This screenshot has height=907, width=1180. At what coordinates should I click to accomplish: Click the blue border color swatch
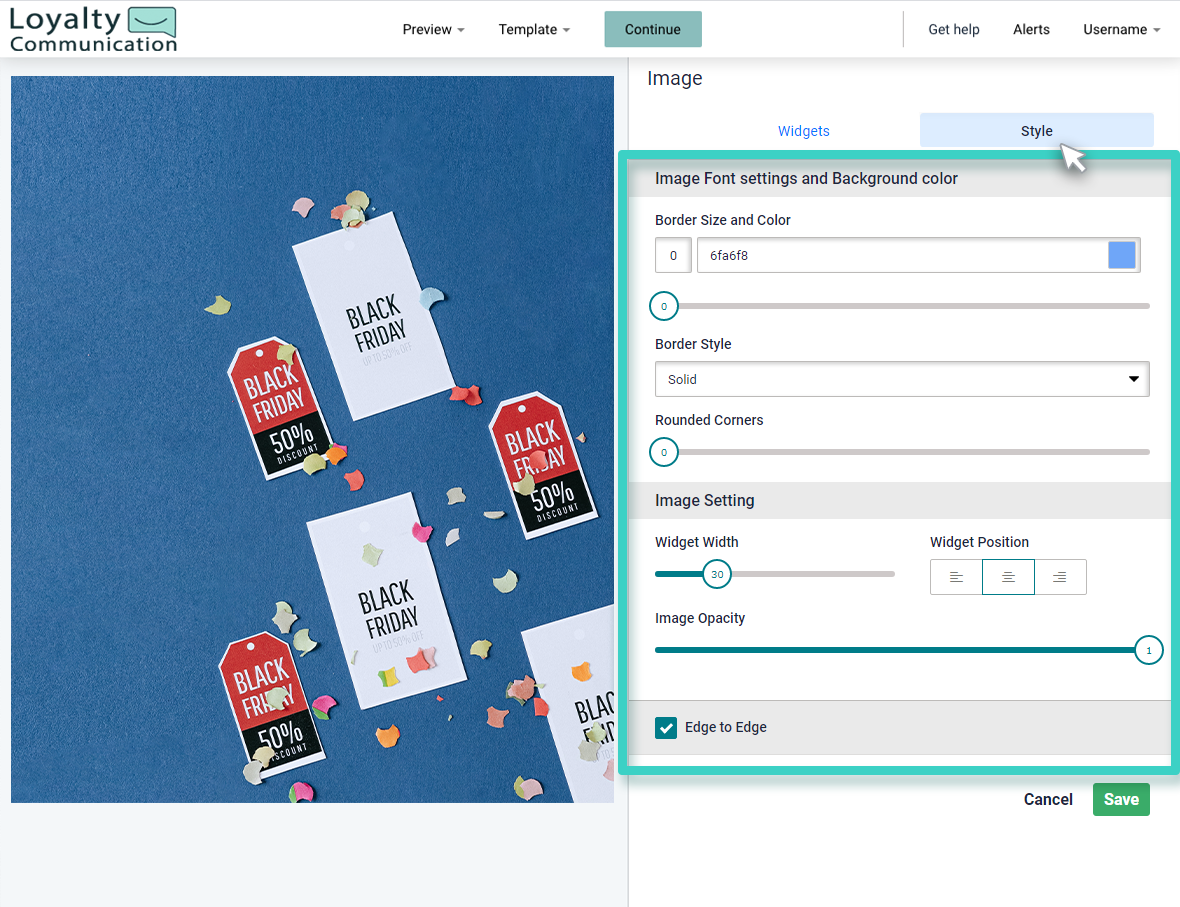click(1121, 255)
